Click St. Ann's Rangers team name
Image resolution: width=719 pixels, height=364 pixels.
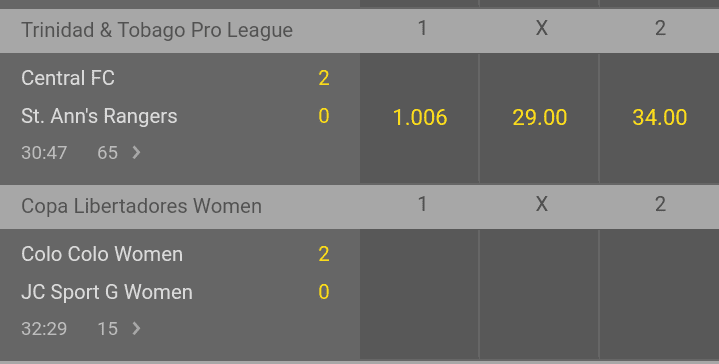click(x=99, y=116)
